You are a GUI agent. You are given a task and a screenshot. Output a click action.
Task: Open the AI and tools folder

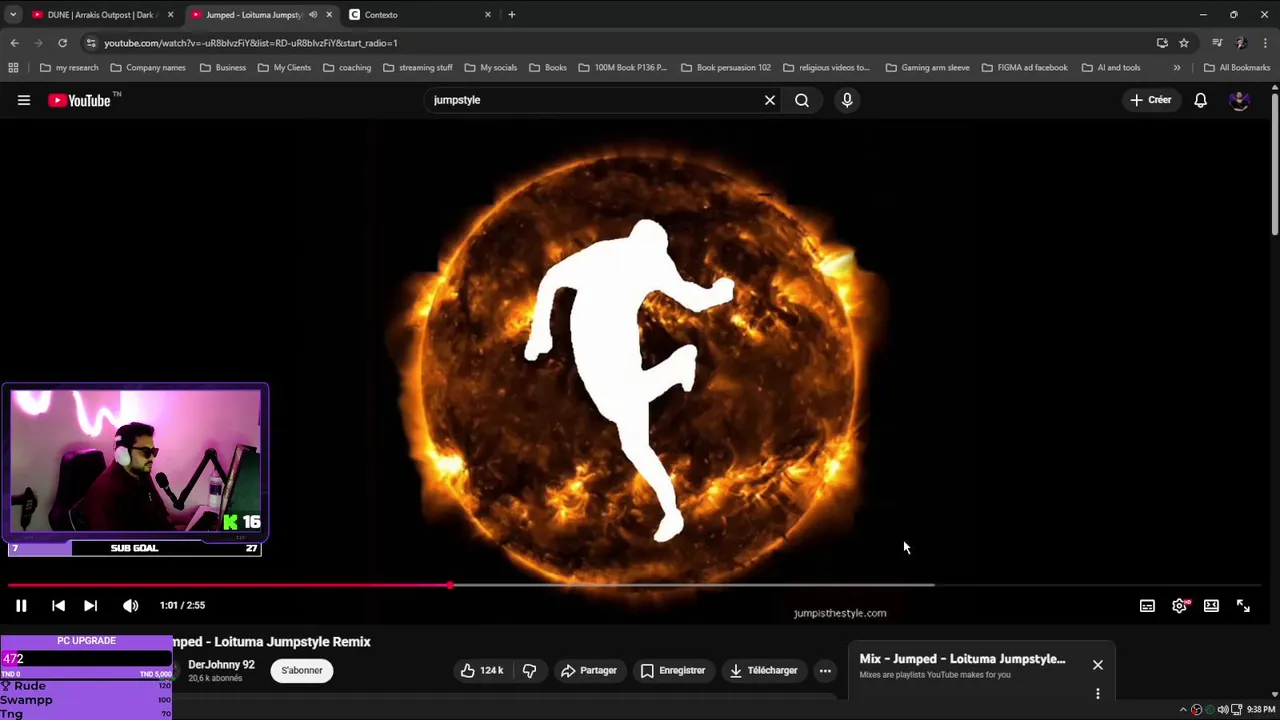click(x=1111, y=68)
